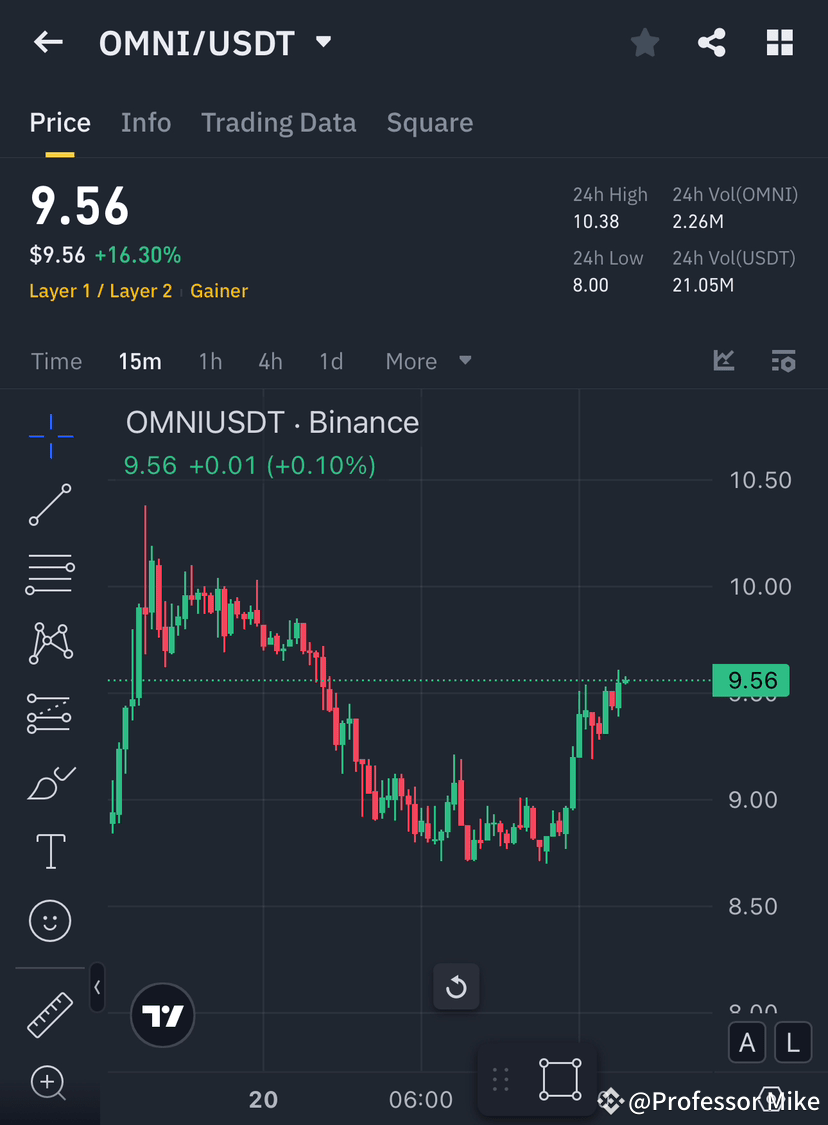Open the chart zoom-in magnifier tool
Screen dimensions: 828x1125
pos(50,1083)
